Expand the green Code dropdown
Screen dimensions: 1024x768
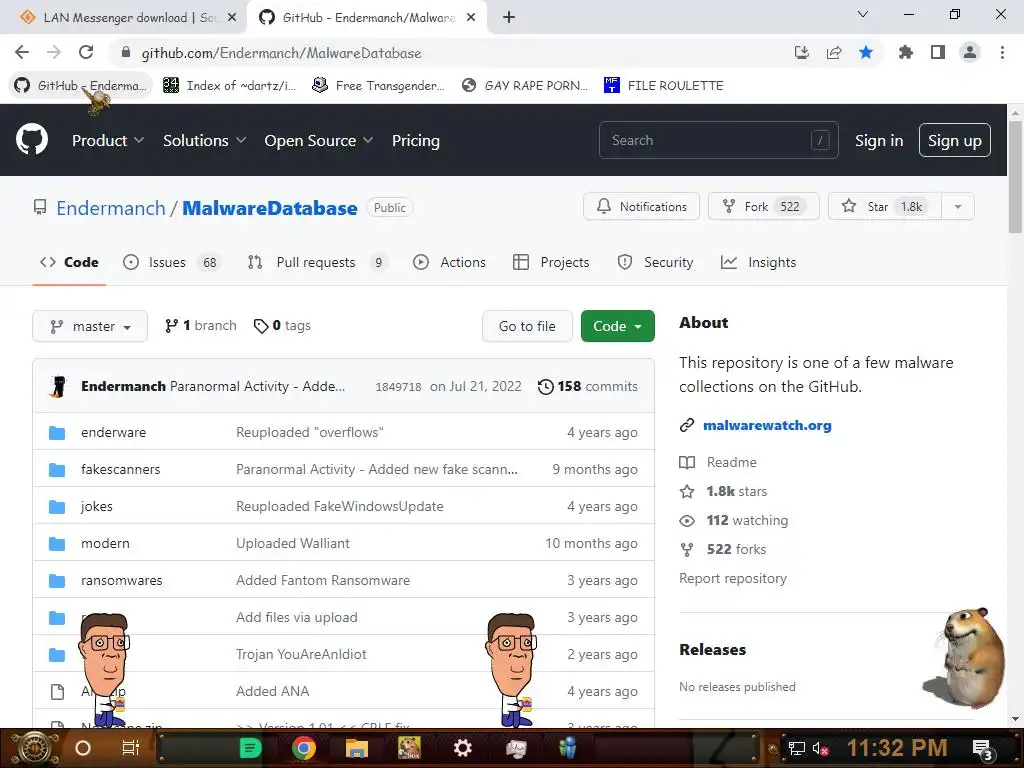tap(617, 326)
